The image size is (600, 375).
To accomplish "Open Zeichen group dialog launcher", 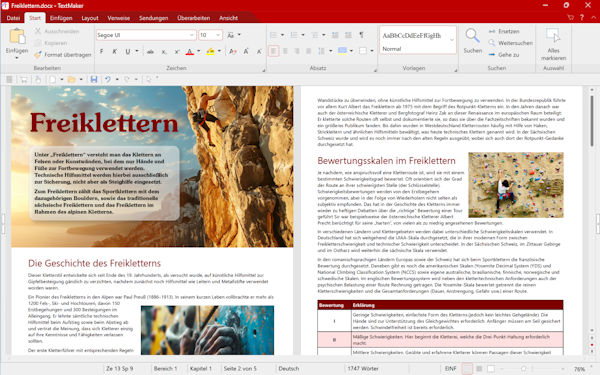I will click(263, 70).
